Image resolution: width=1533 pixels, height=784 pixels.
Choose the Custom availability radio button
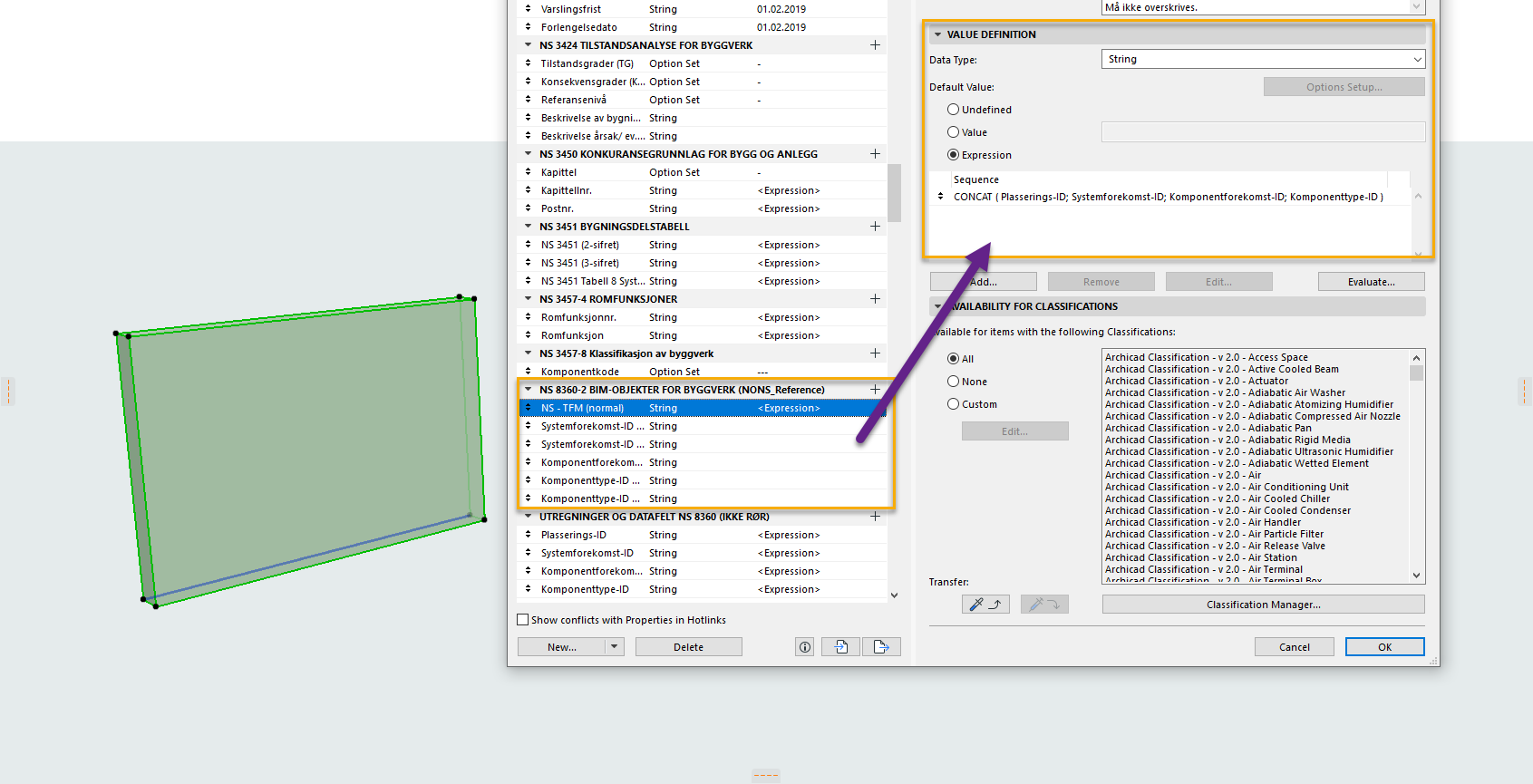(953, 404)
